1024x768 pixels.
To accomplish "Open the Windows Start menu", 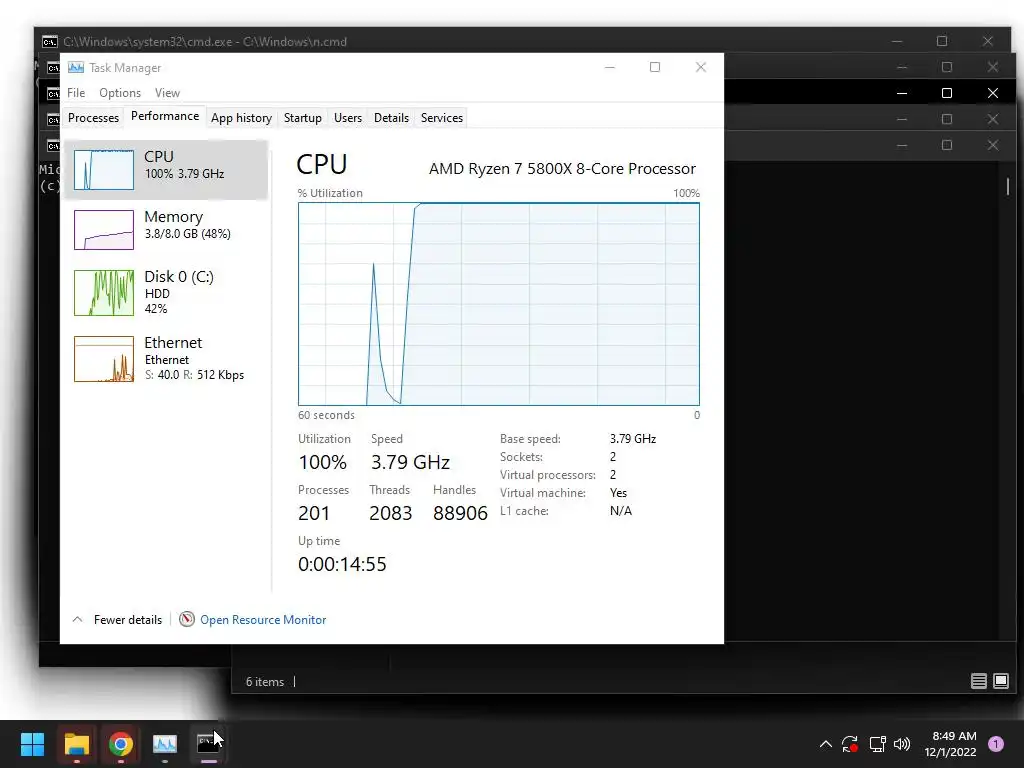I will 32,744.
